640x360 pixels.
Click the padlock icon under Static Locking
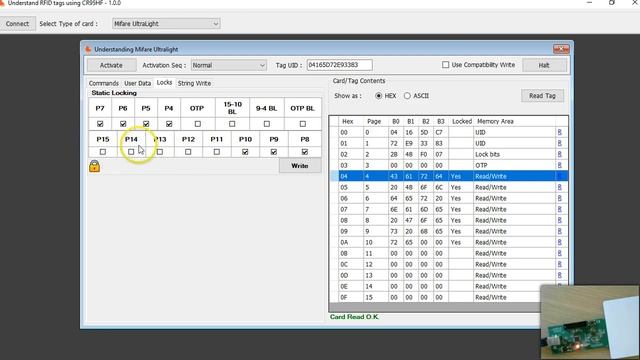coord(94,166)
